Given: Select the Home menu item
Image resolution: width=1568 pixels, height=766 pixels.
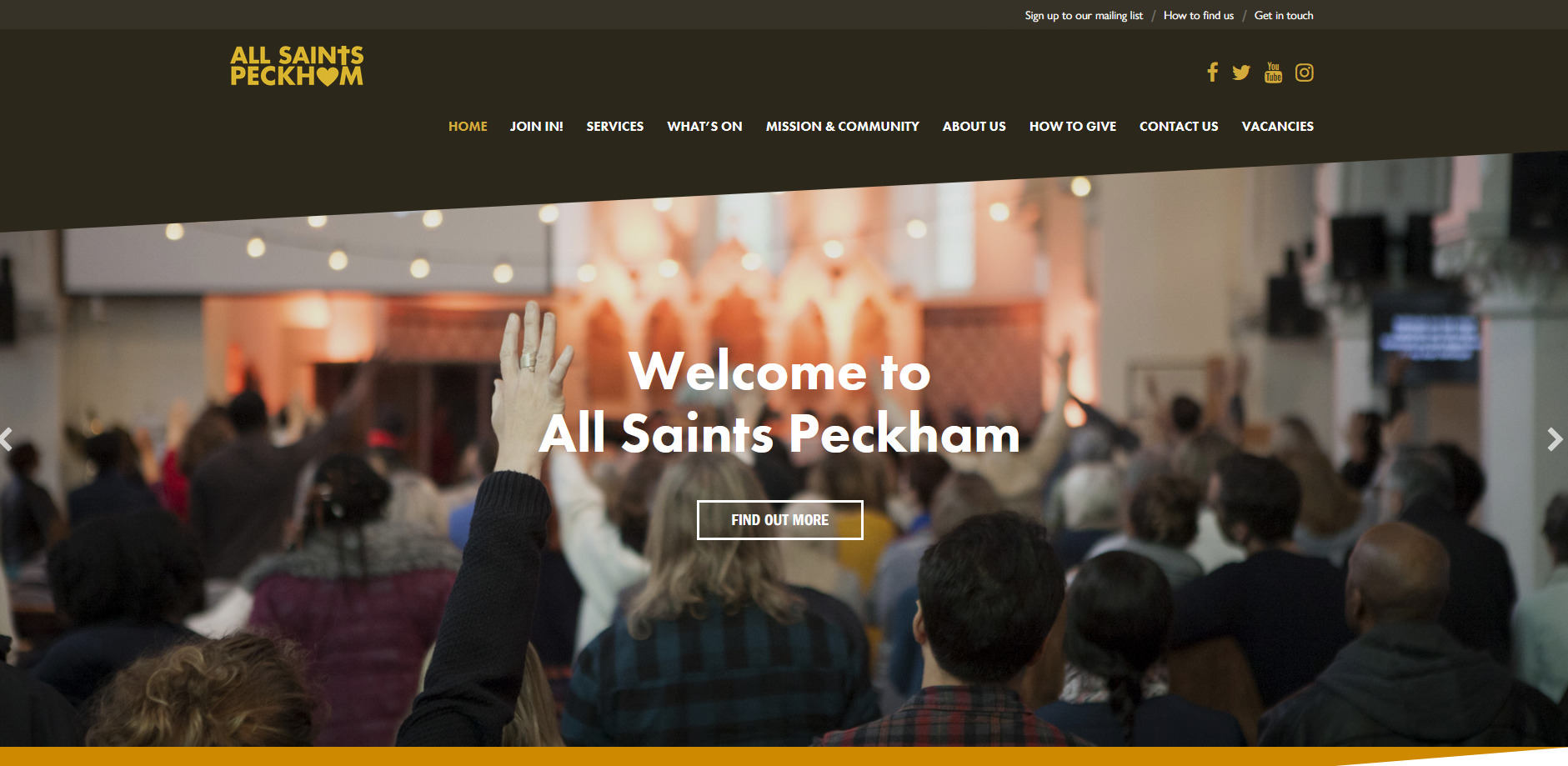Looking at the screenshot, I should 468,126.
